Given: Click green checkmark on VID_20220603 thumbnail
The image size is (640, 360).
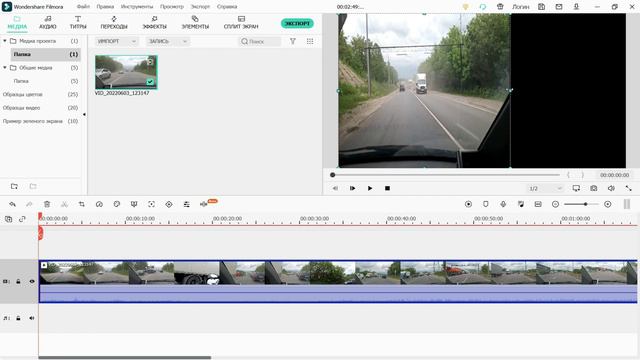Looking at the screenshot, I should pyautogui.click(x=150, y=82).
